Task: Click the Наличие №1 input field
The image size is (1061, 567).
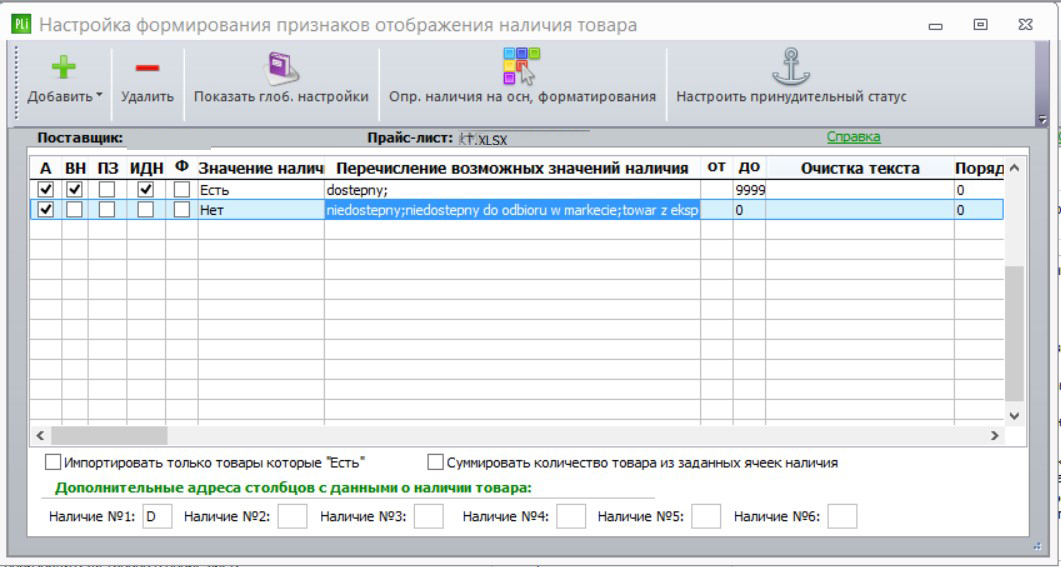Action: (x=157, y=516)
